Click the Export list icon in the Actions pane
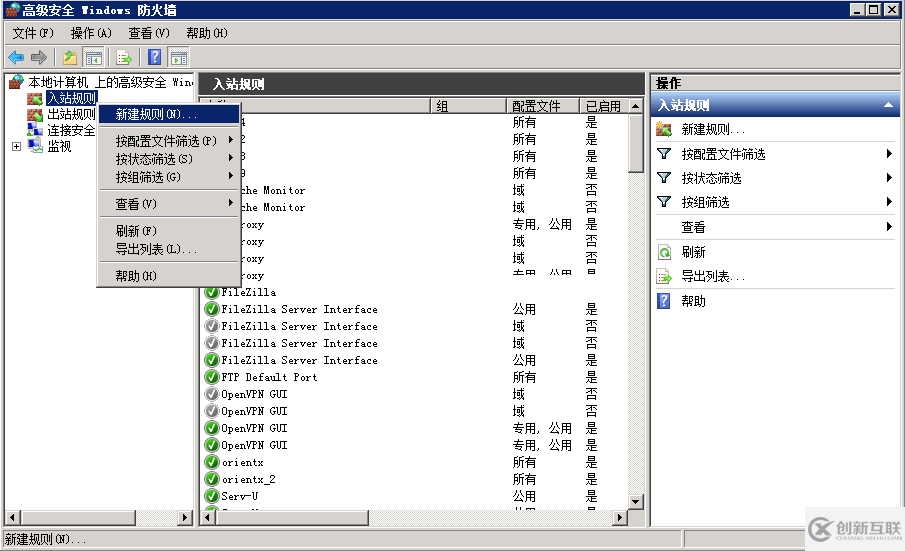The height and width of the screenshot is (551, 905). click(x=664, y=276)
